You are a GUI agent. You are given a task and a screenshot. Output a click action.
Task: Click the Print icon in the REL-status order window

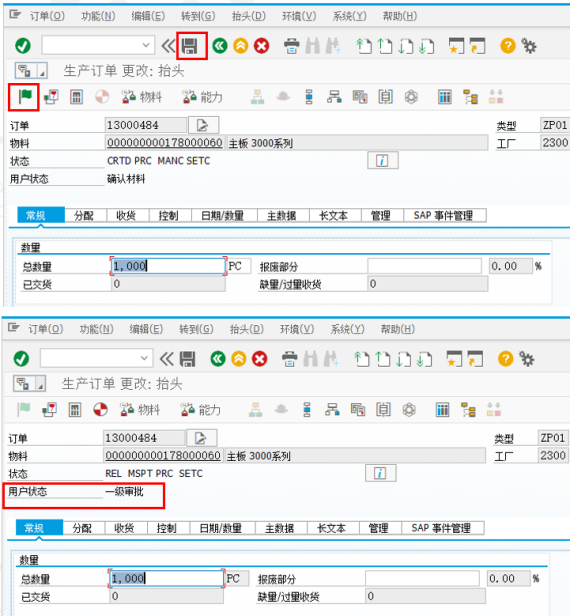point(290,359)
